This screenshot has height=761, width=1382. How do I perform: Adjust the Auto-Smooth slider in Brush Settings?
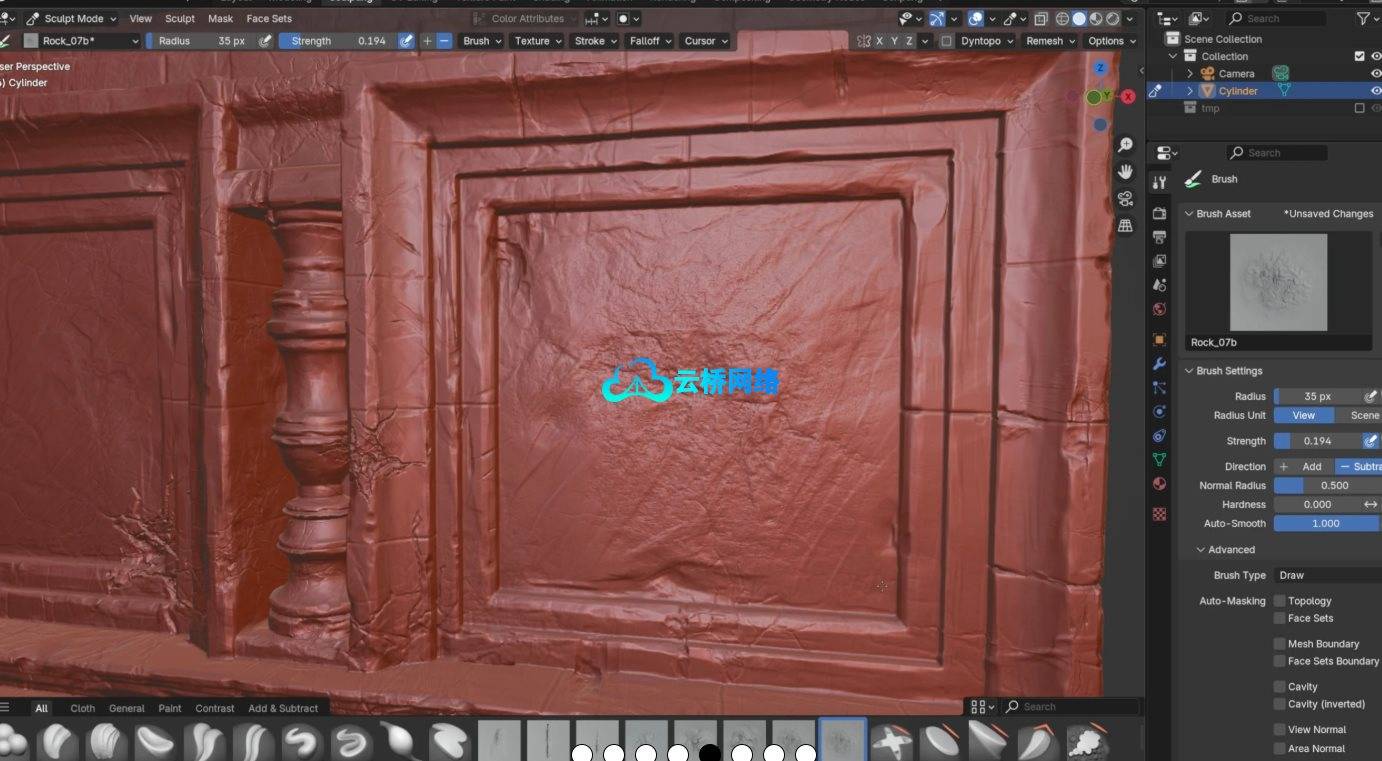(1326, 524)
